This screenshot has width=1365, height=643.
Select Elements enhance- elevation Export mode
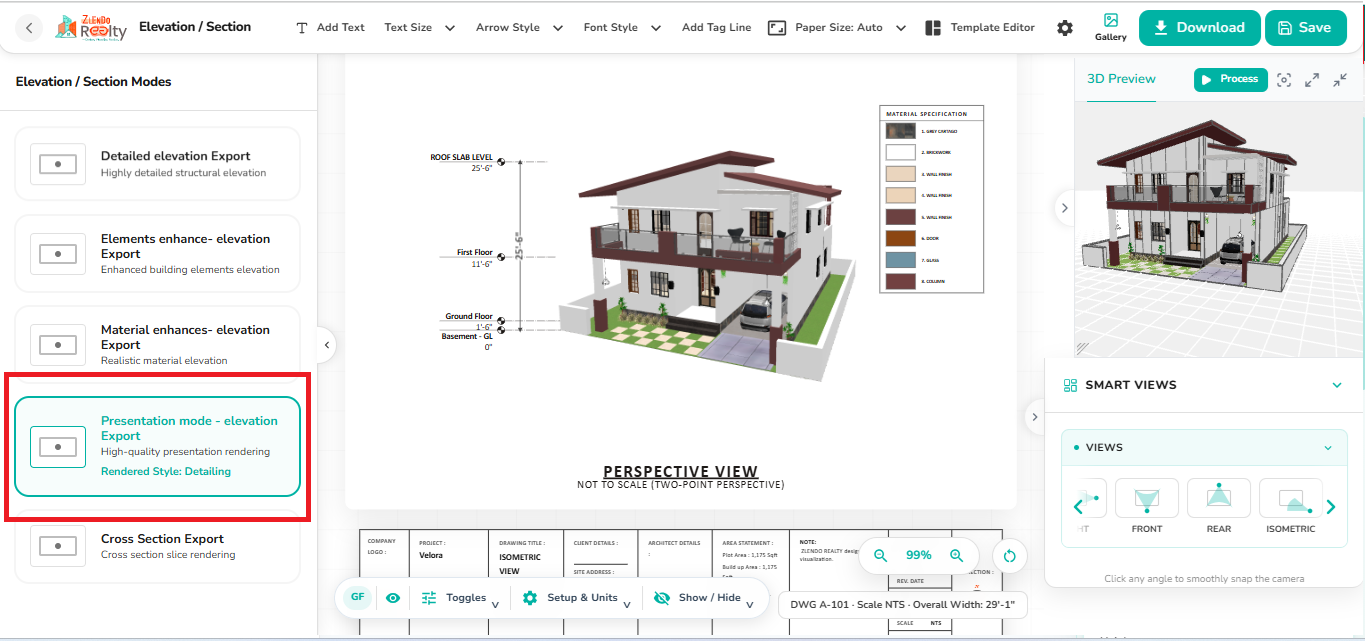click(x=157, y=254)
